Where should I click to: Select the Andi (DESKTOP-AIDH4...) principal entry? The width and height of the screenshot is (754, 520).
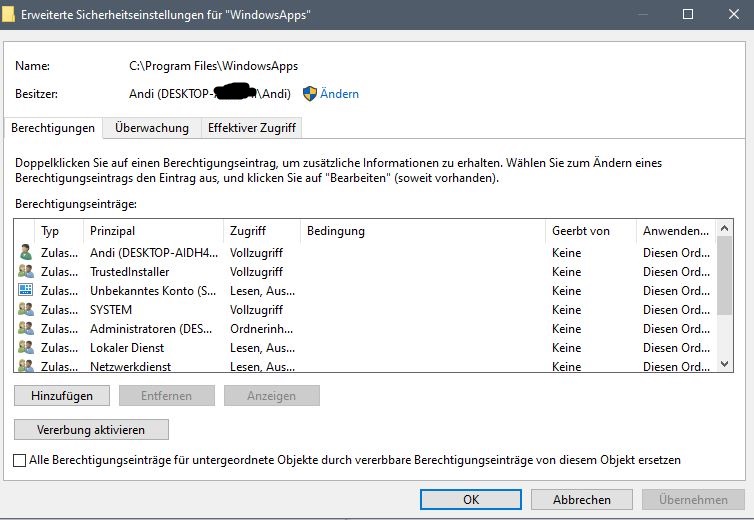[154, 253]
